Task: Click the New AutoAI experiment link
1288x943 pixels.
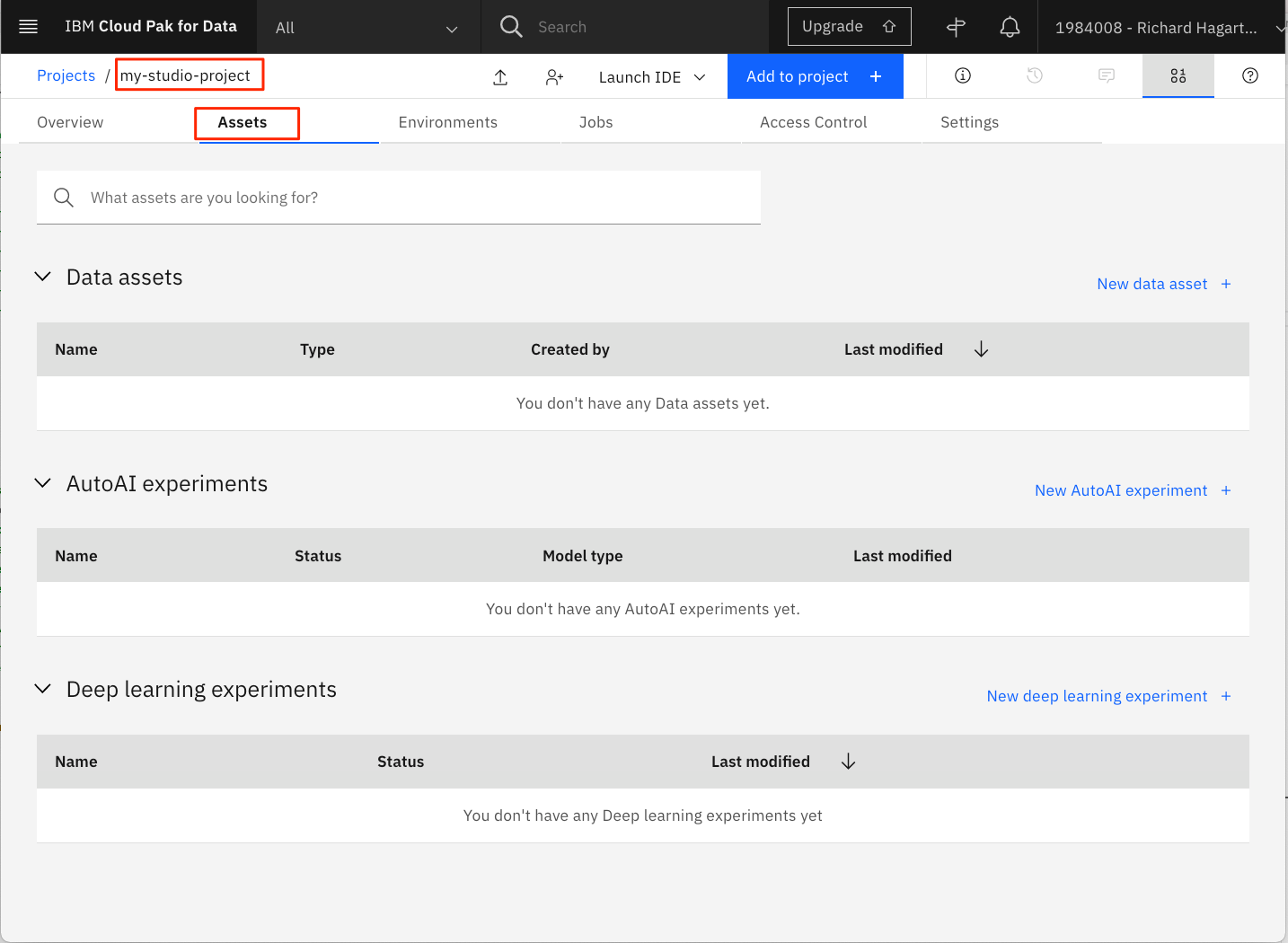Action: tap(1121, 490)
